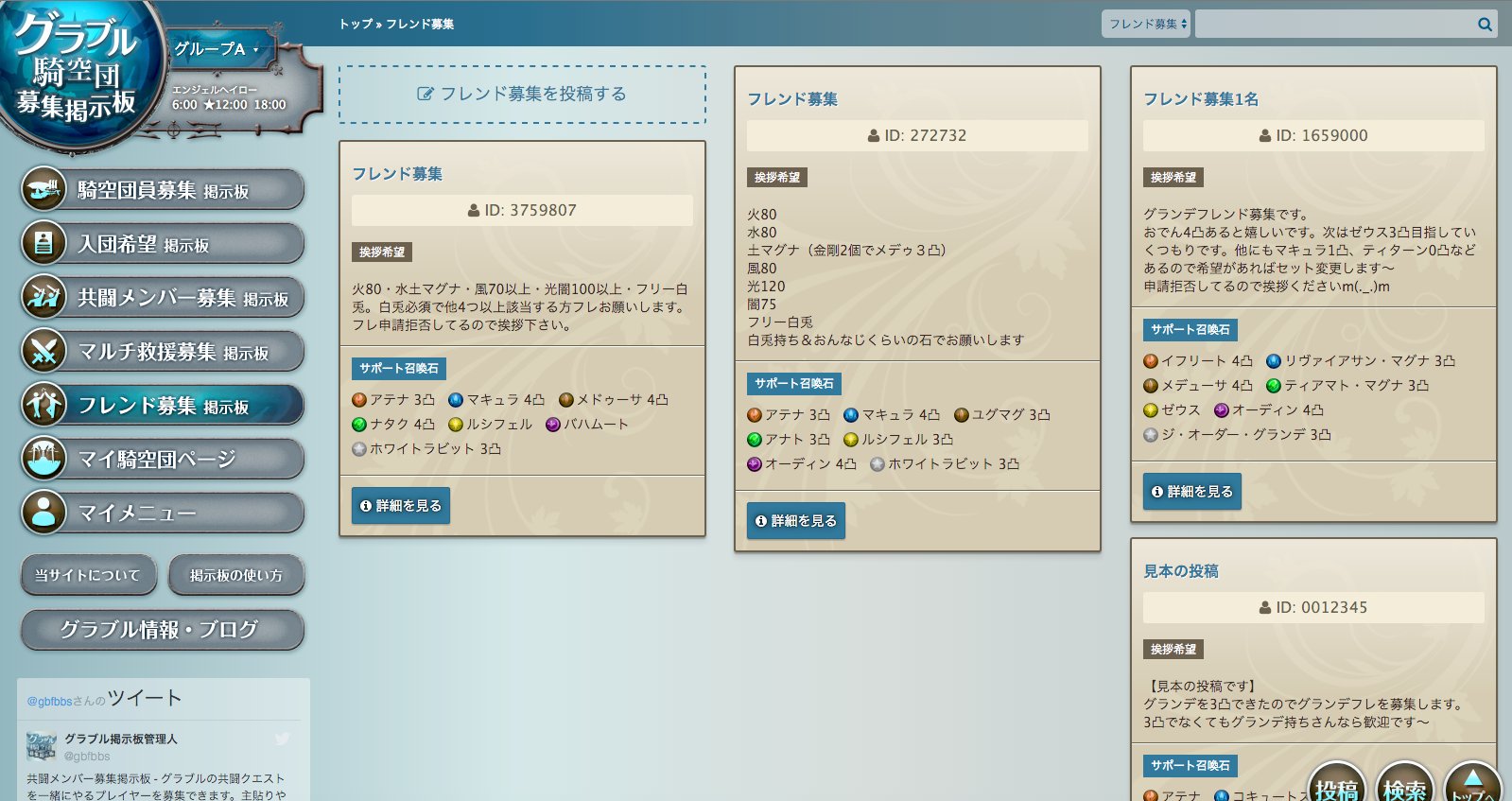Click wind orb icon next to ティアマト・マグナ

1274,386
